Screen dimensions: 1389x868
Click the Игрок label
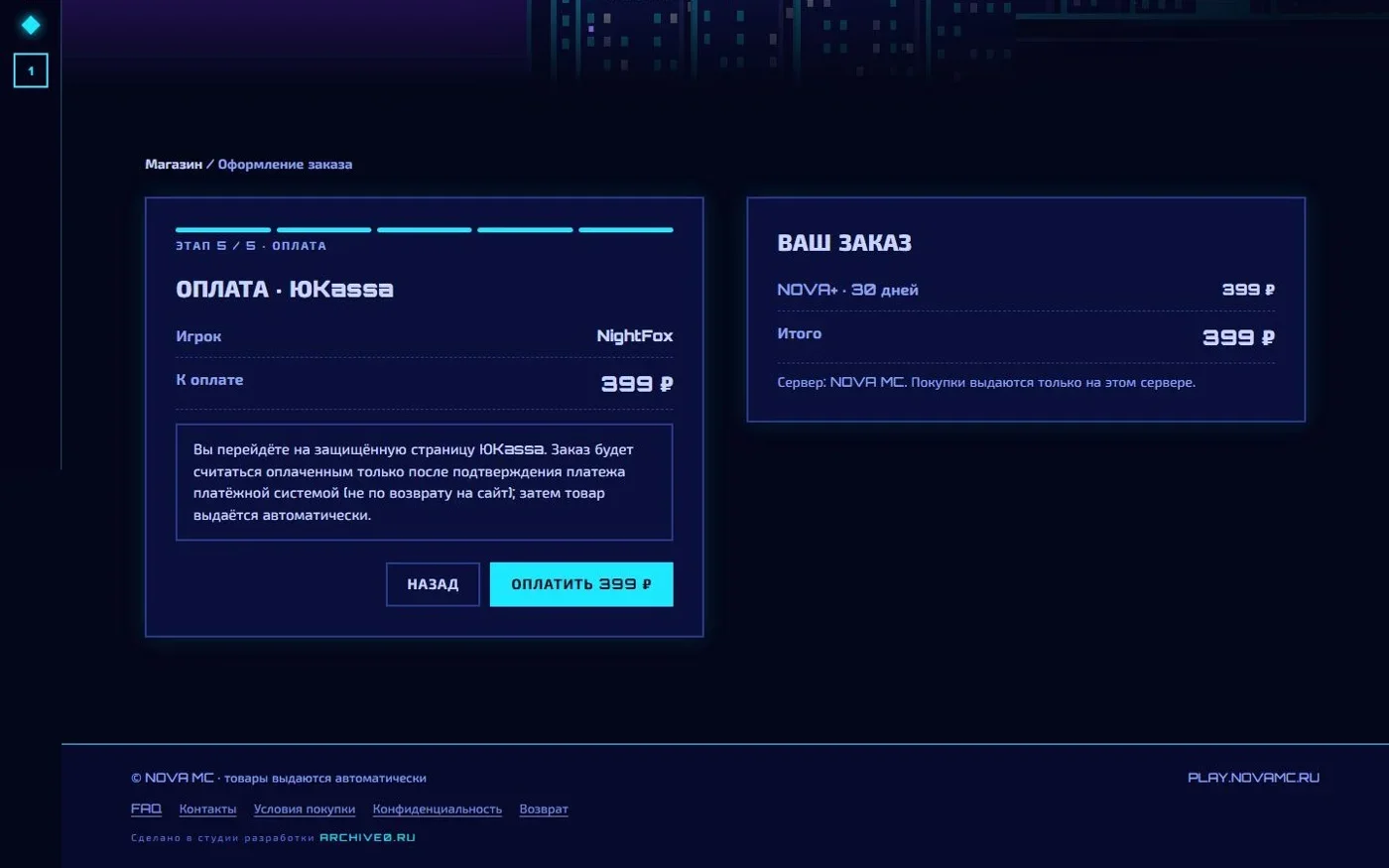(x=198, y=336)
